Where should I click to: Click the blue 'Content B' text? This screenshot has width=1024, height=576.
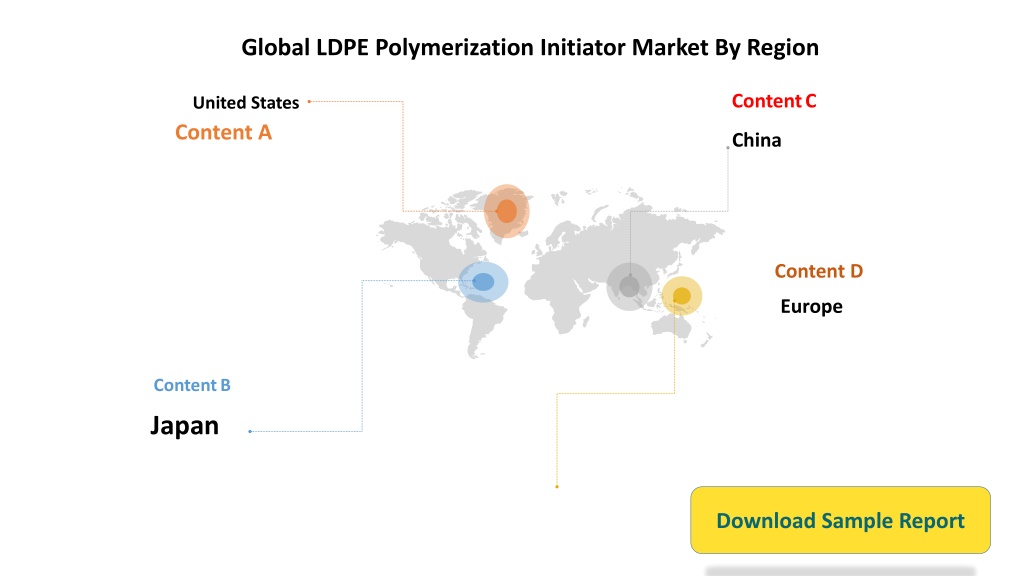pos(192,385)
